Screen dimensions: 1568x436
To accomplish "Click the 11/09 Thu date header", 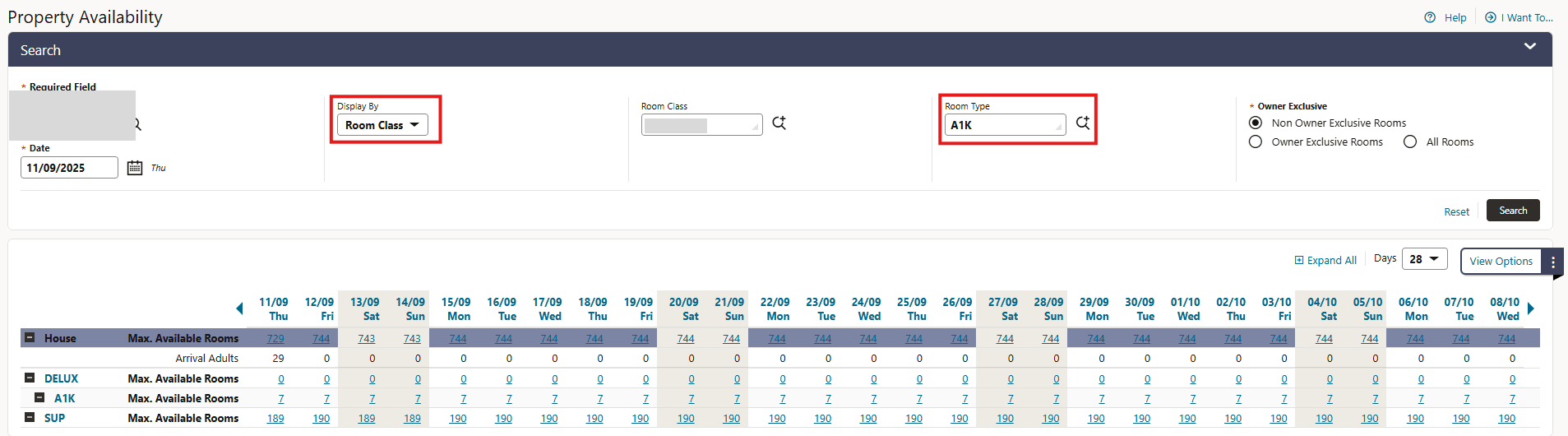I will [274, 309].
